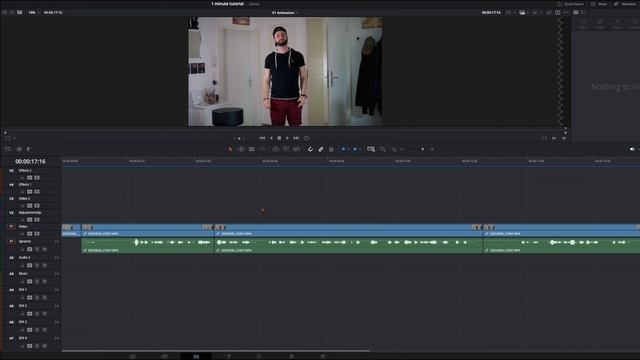Click the timeline zoom out minus button
The image size is (640, 360).
pos(402,149)
